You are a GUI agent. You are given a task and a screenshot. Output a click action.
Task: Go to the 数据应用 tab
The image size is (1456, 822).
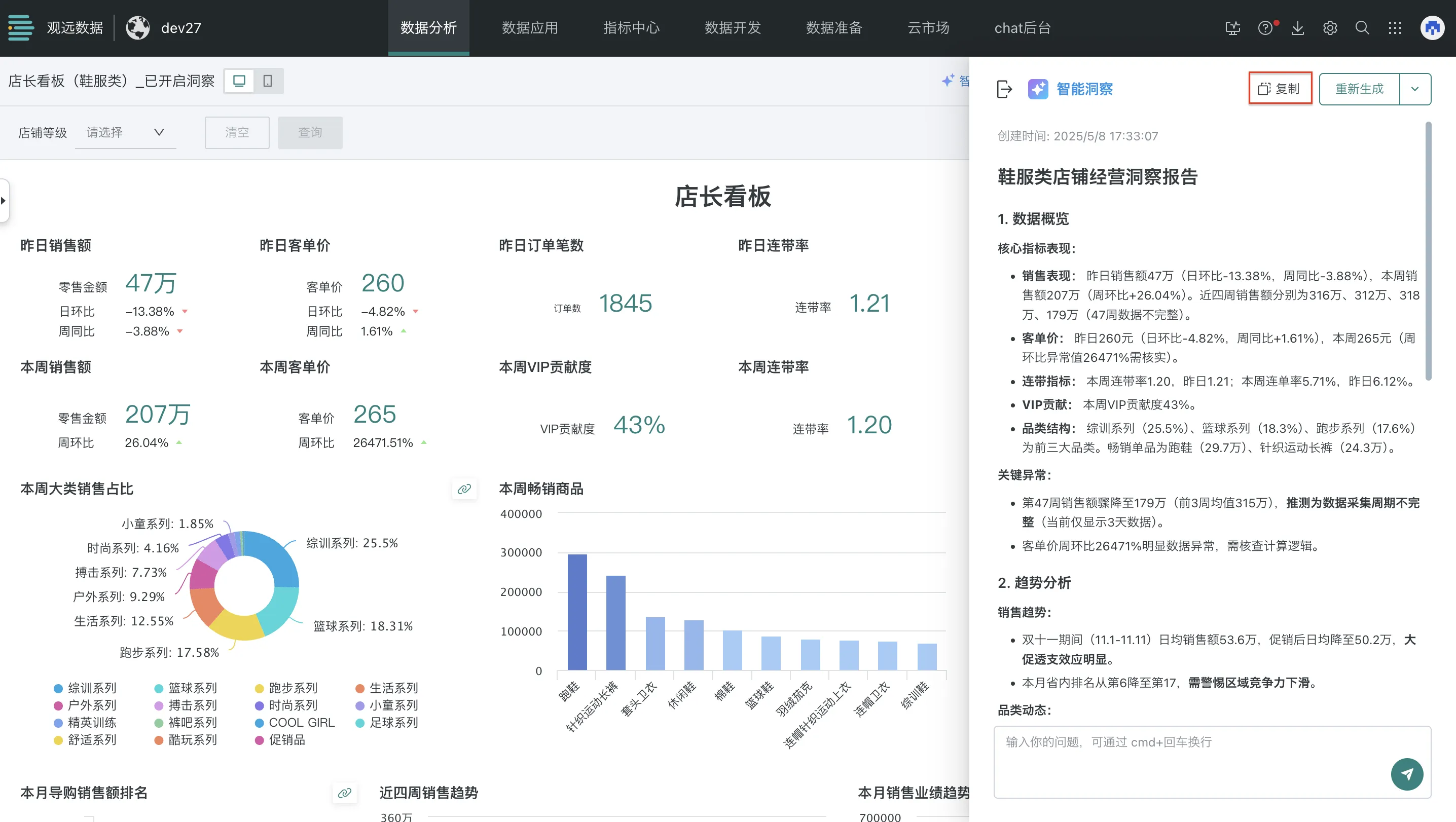(530, 28)
